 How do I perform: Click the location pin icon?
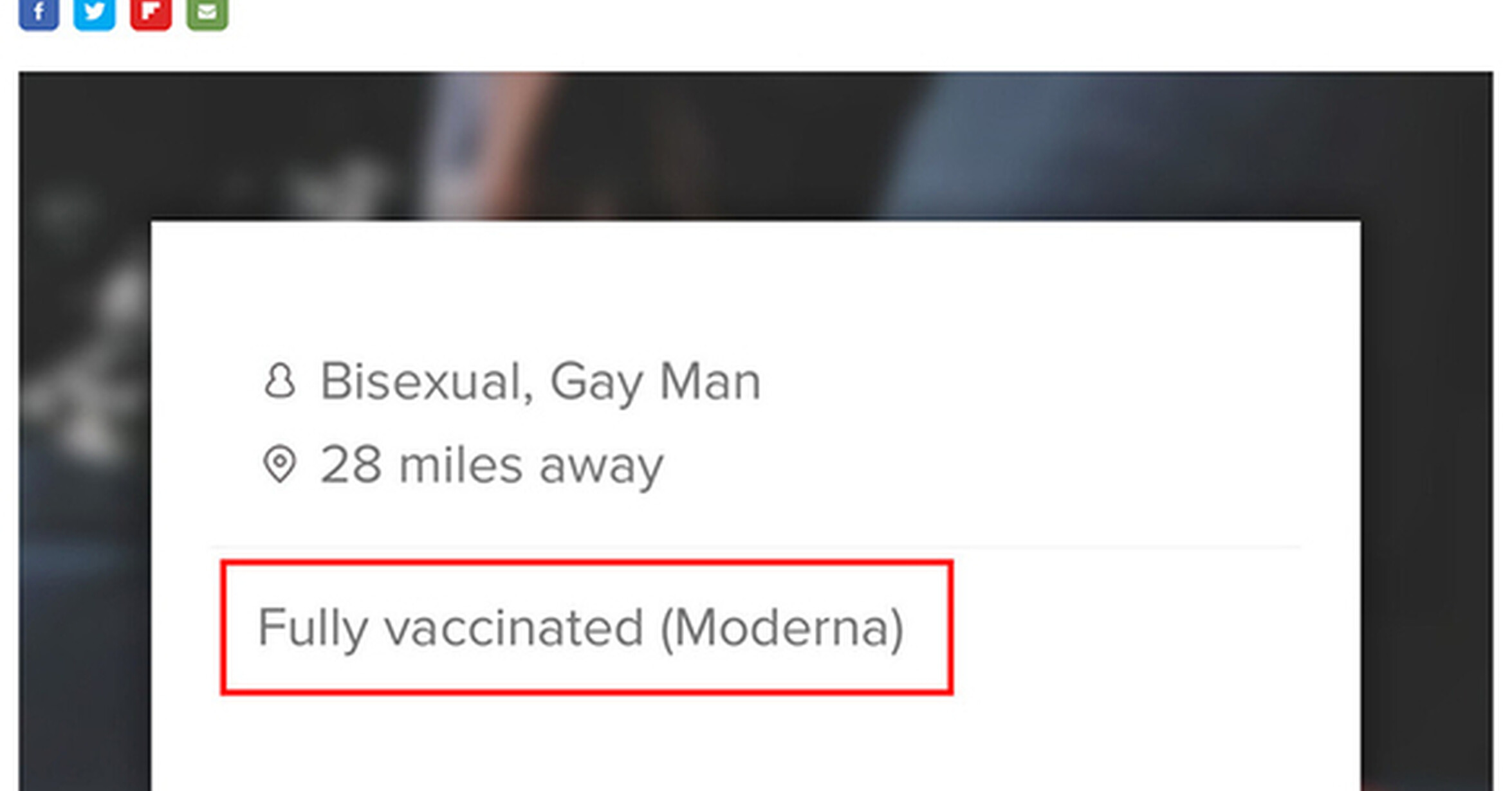click(x=280, y=464)
